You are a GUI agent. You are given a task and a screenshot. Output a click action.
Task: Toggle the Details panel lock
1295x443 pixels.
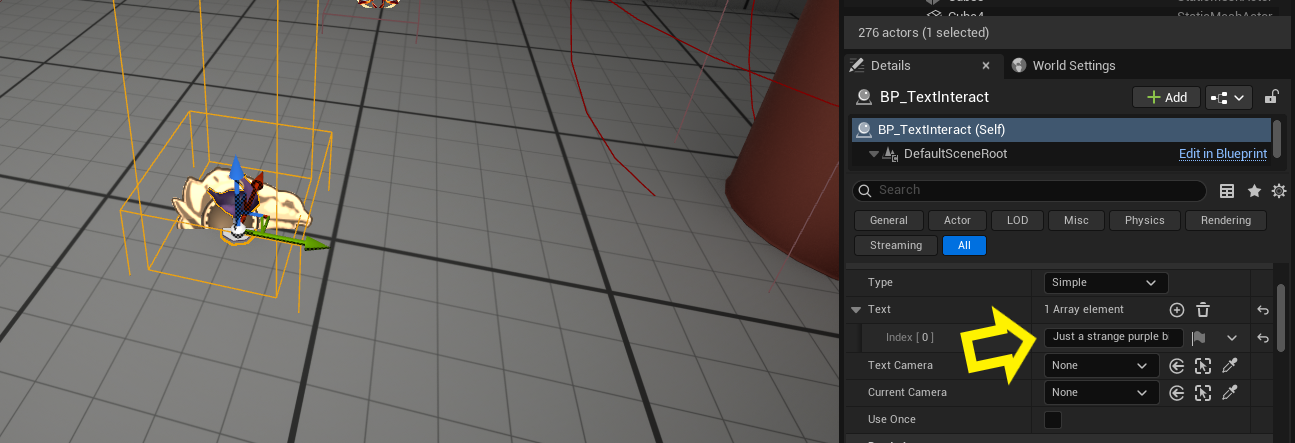pyautogui.click(x=1271, y=97)
